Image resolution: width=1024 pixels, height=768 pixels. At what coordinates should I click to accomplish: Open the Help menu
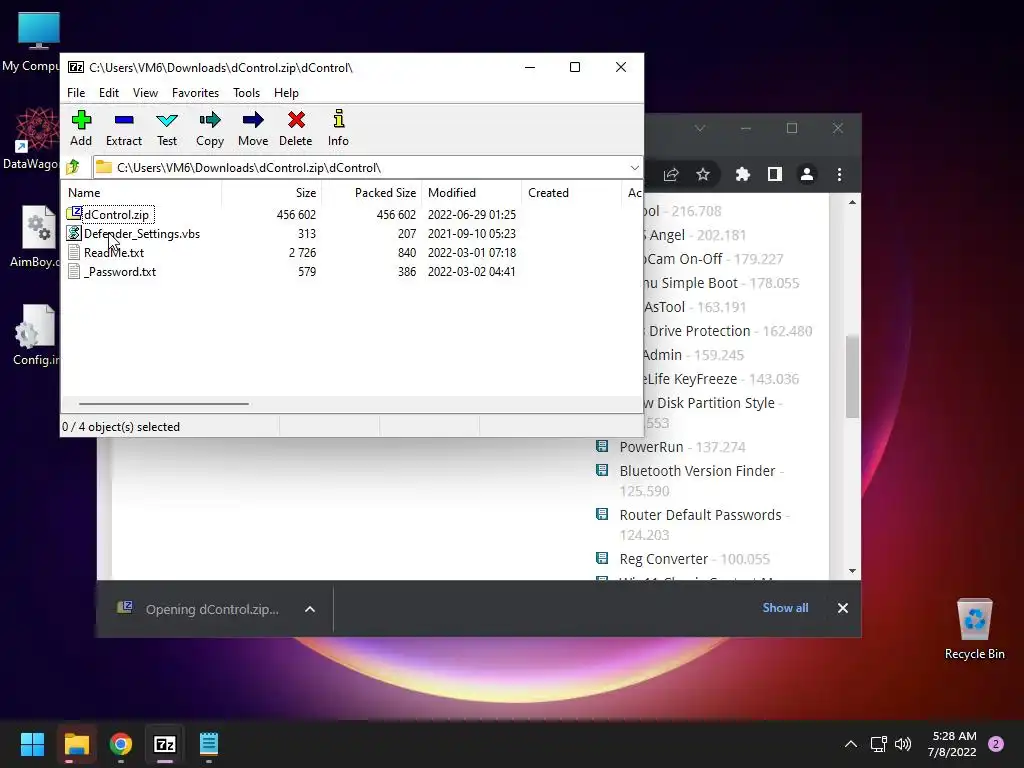286,93
